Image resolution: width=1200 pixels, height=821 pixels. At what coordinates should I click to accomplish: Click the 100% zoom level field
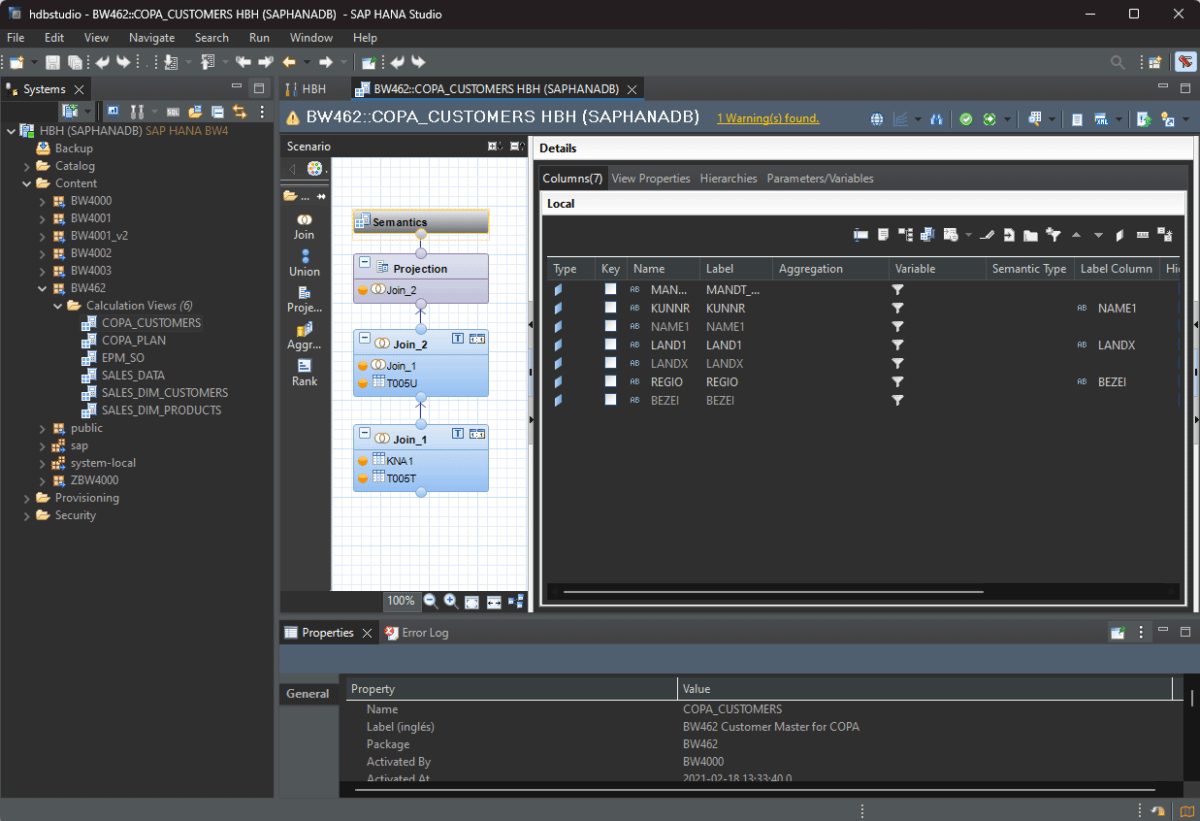401,601
